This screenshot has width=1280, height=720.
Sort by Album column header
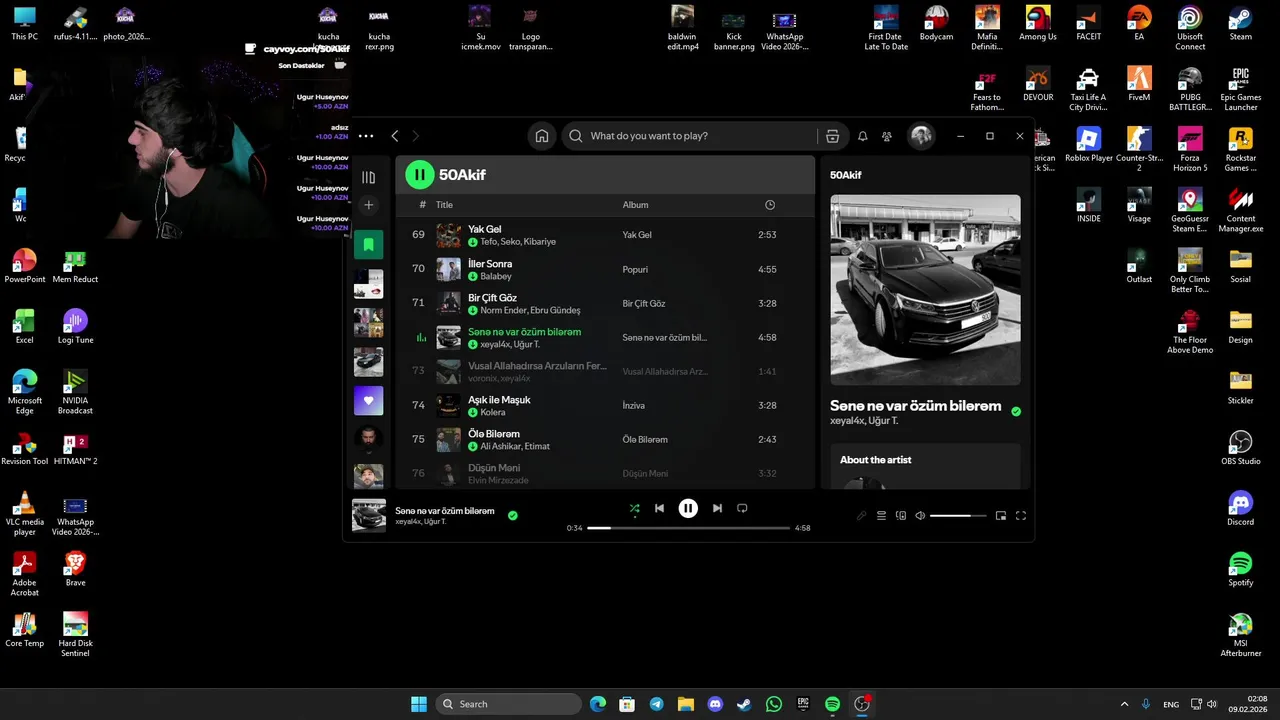pyautogui.click(x=635, y=205)
